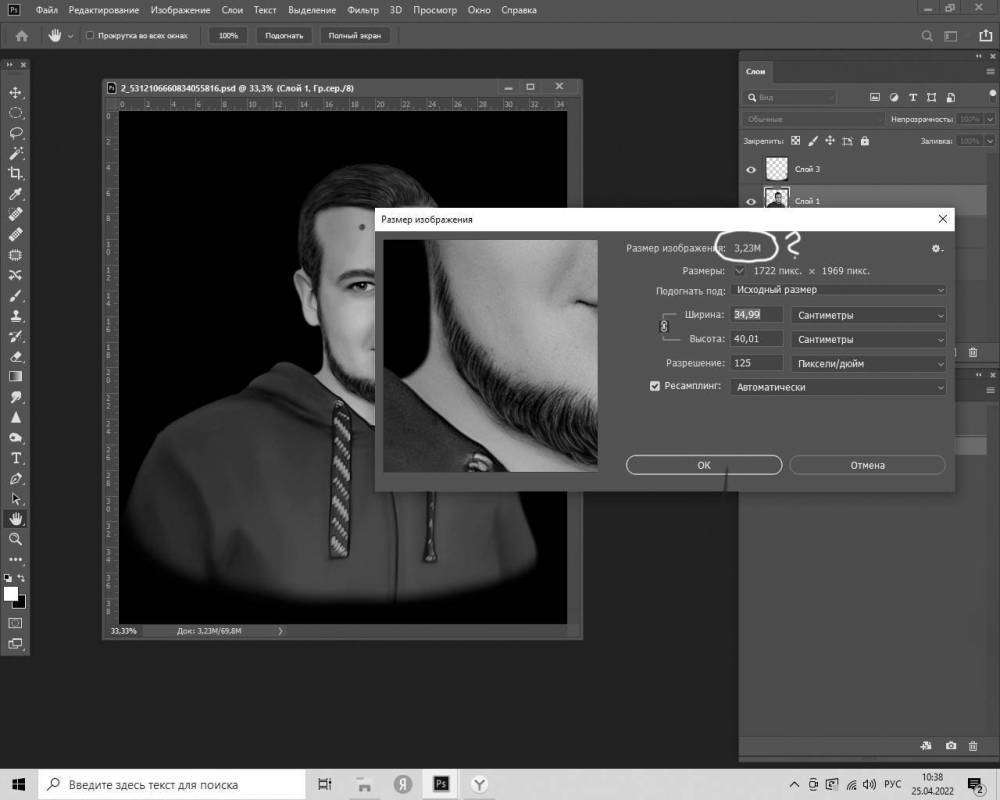Viewport: 1000px width, 800px height.
Task: Hide Слой 3 using its eye icon
Action: coord(751,170)
